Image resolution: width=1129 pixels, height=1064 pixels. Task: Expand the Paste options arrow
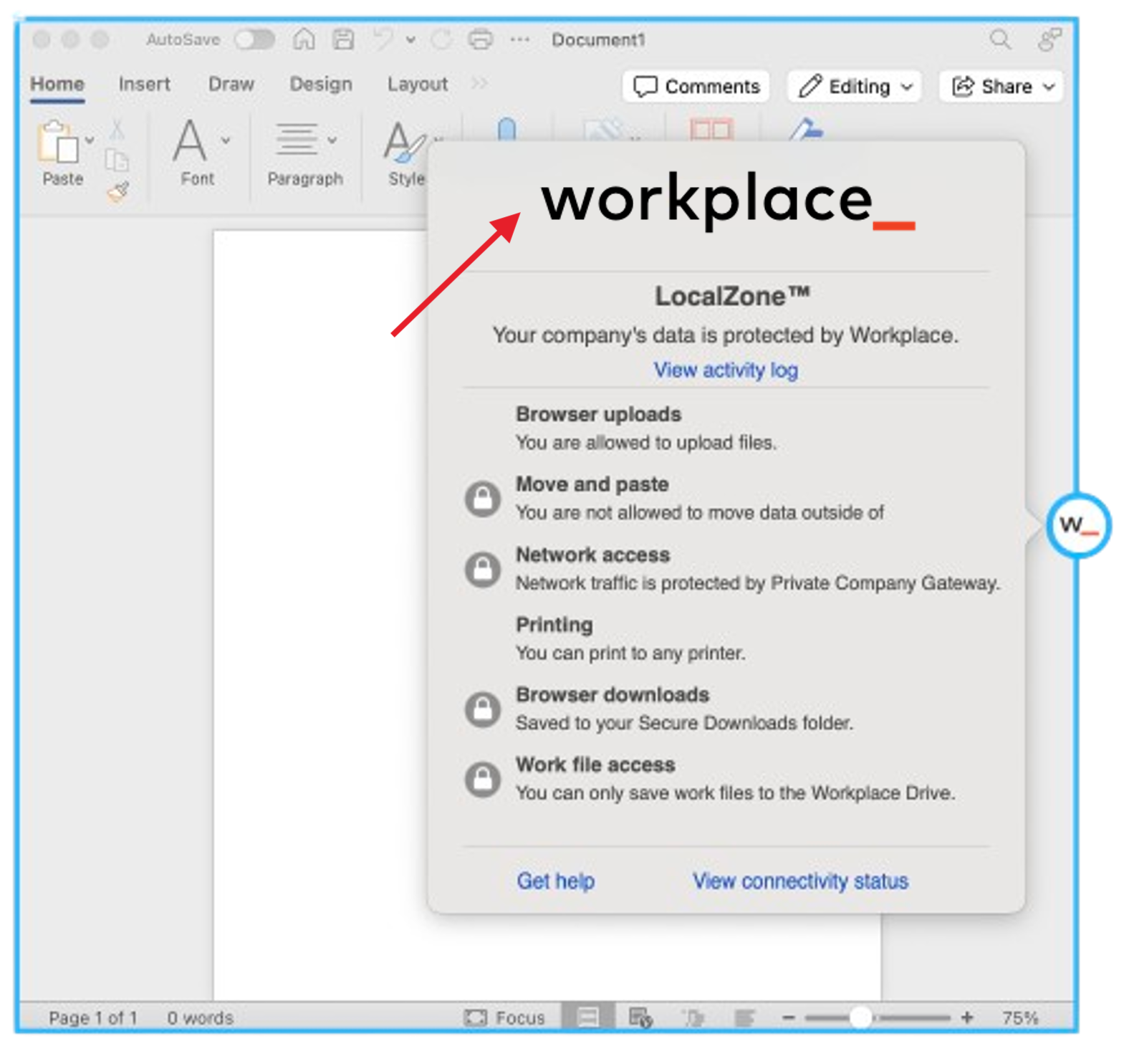[x=90, y=140]
